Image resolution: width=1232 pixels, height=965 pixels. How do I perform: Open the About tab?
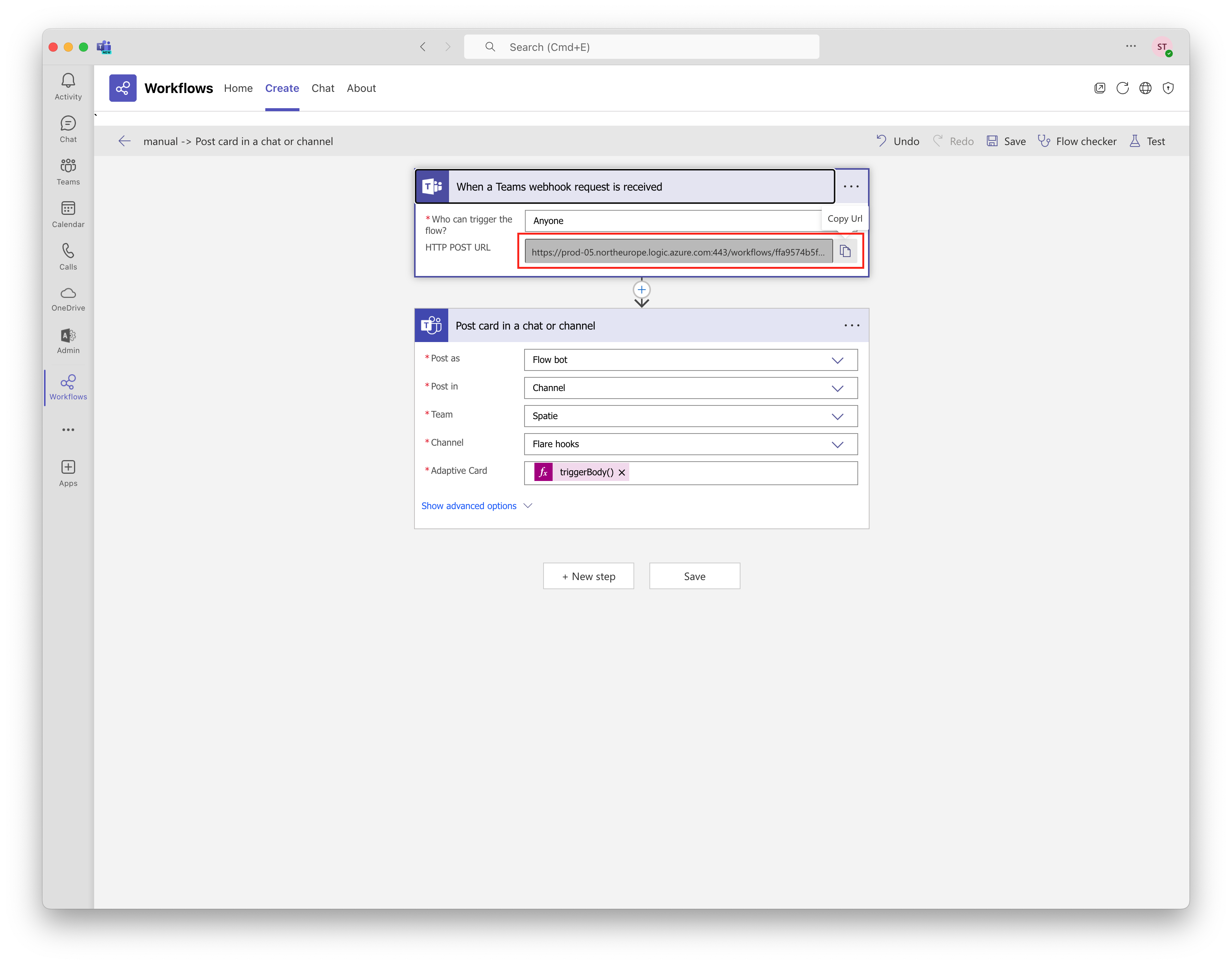tap(361, 88)
